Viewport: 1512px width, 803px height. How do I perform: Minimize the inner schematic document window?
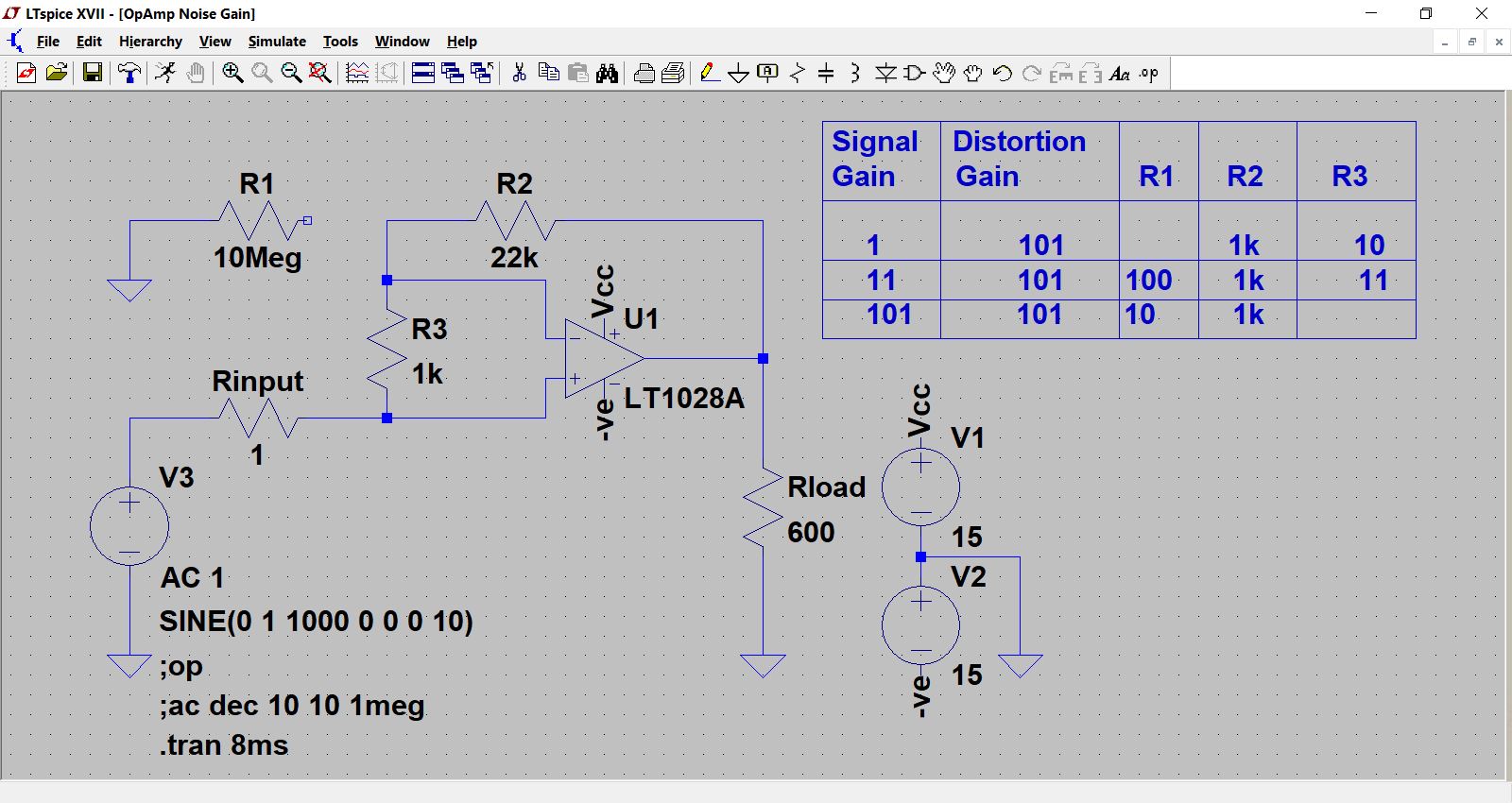click(1445, 42)
